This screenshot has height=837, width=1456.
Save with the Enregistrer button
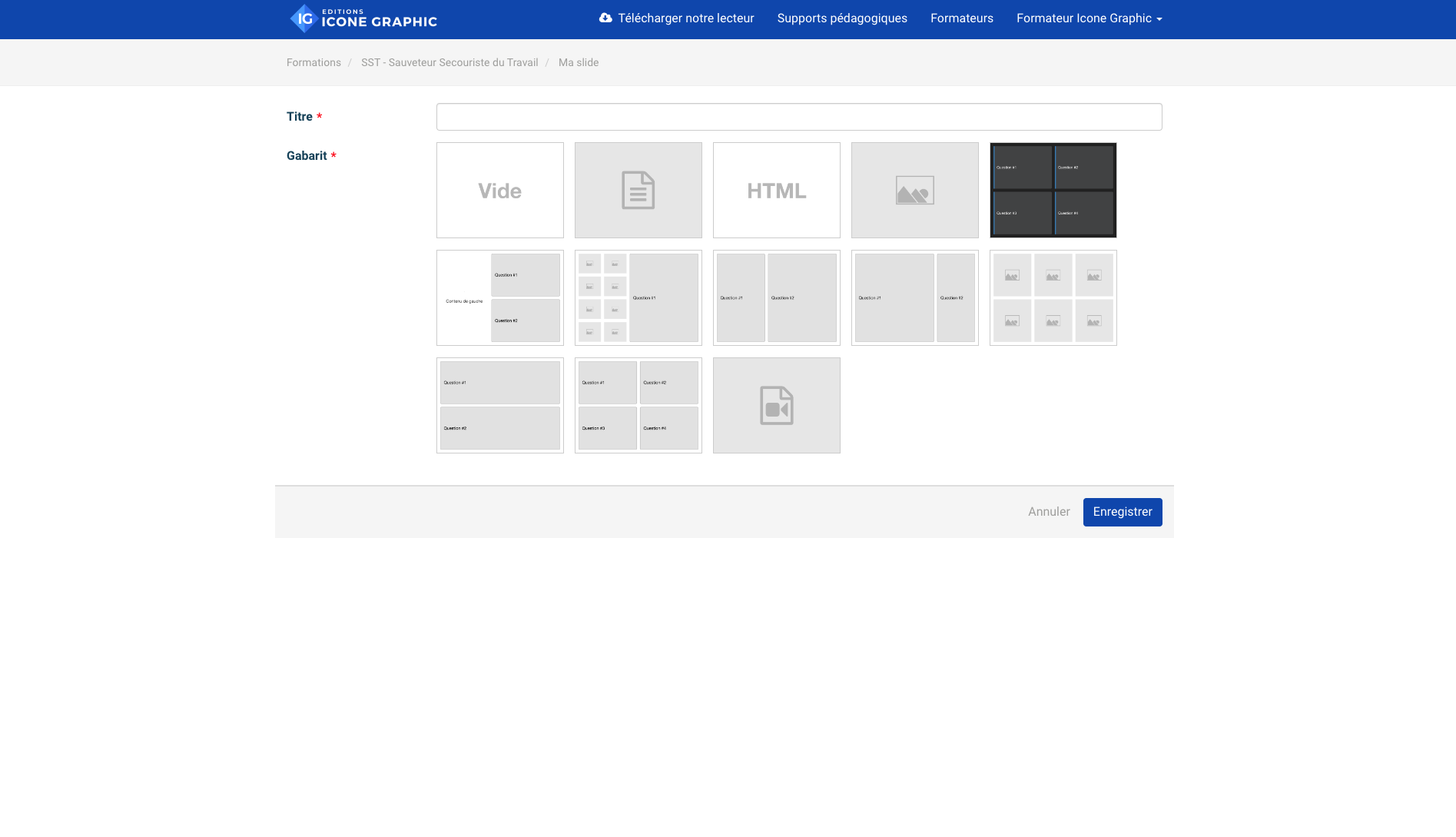(x=1123, y=512)
